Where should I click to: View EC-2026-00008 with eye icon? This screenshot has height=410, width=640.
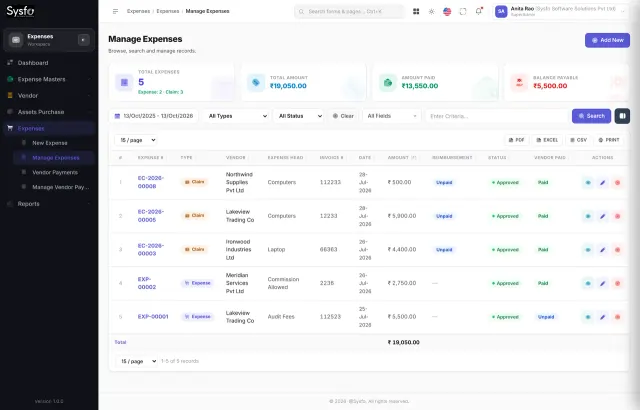[588, 182]
